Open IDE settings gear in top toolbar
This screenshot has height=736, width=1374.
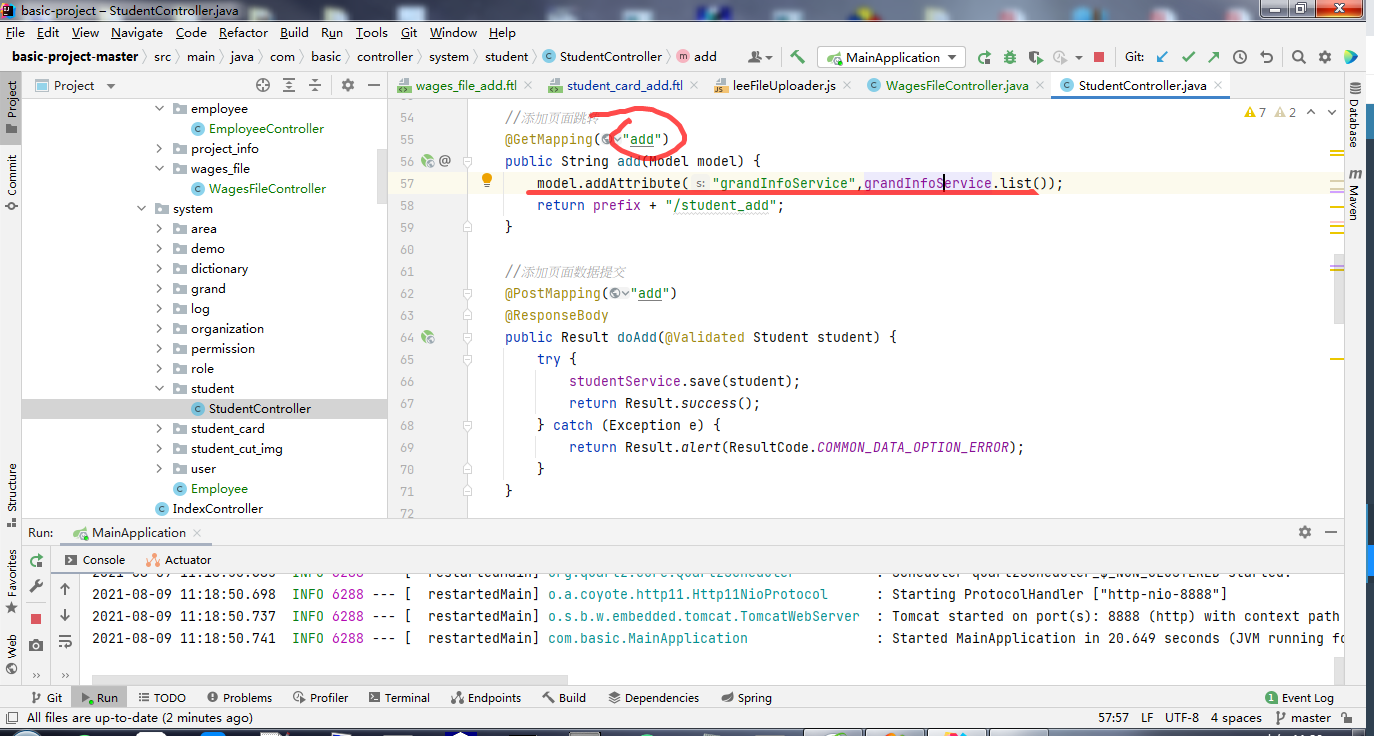point(1325,57)
